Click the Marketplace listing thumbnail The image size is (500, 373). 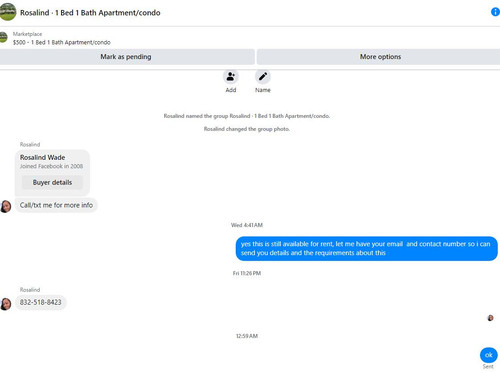[x=3, y=37]
